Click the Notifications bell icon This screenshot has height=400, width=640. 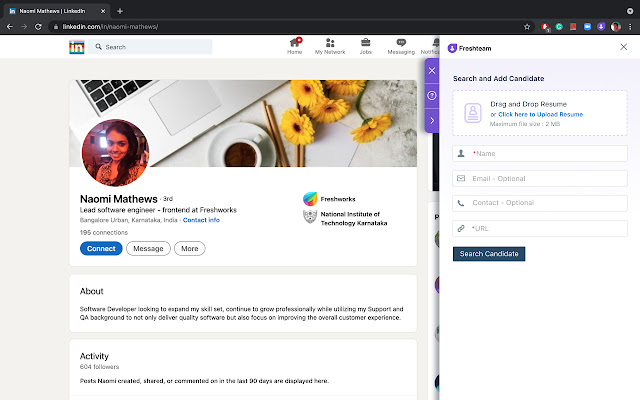[436, 42]
